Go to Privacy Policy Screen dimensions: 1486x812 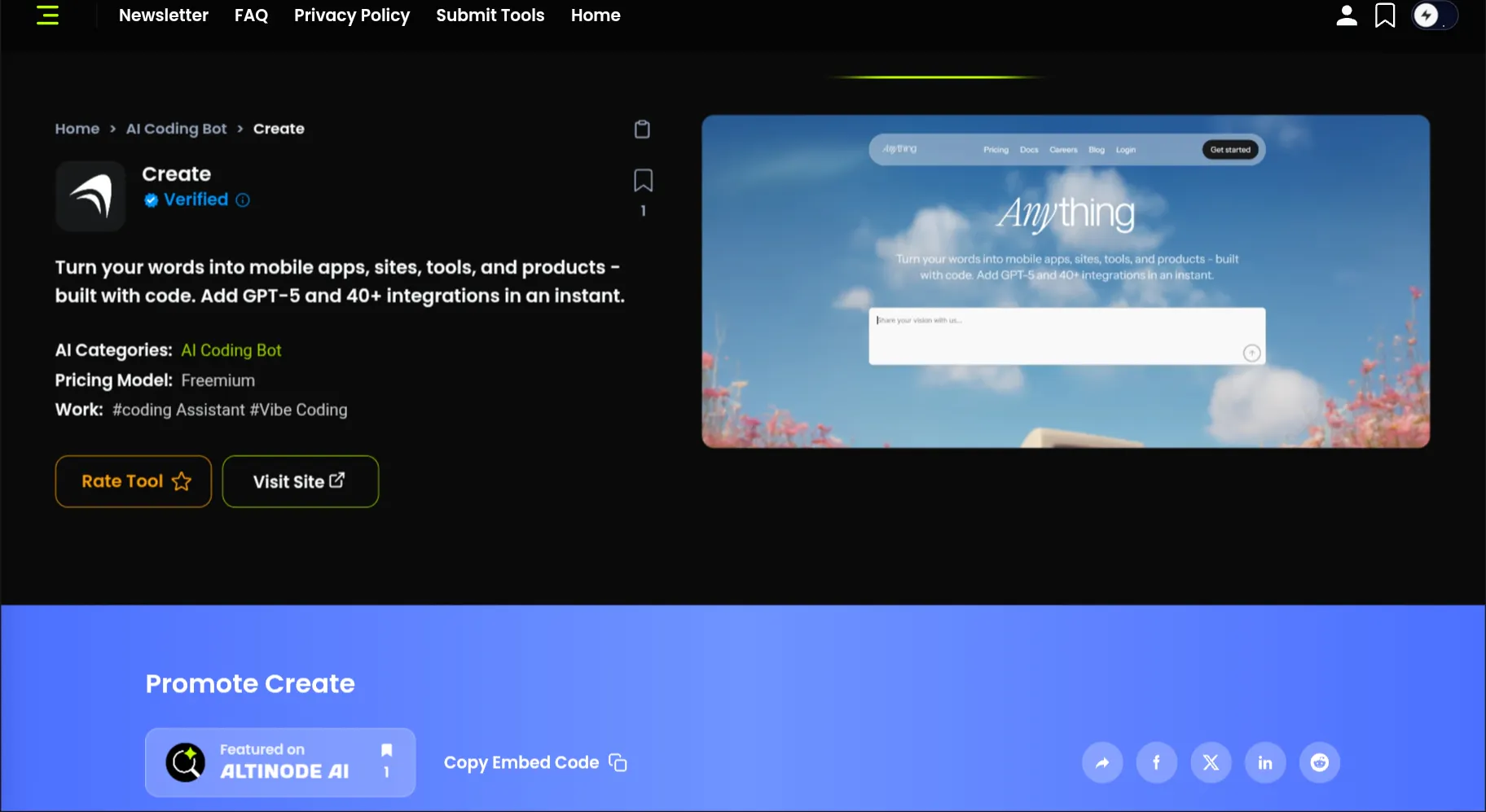pyautogui.click(x=352, y=15)
